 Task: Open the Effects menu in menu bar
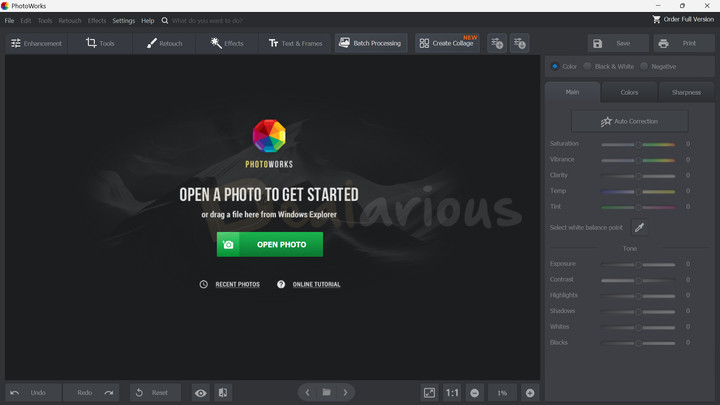(x=97, y=21)
